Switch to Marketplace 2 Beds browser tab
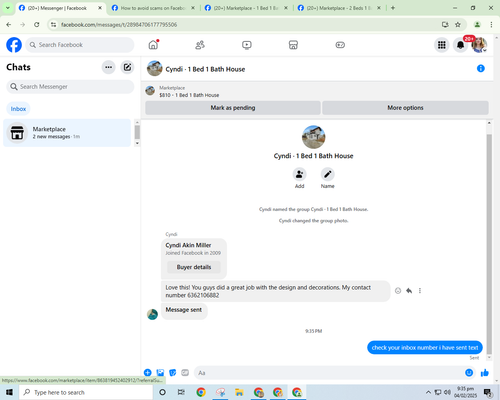The width and height of the screenshot is (500, 400). click(339, 8)
